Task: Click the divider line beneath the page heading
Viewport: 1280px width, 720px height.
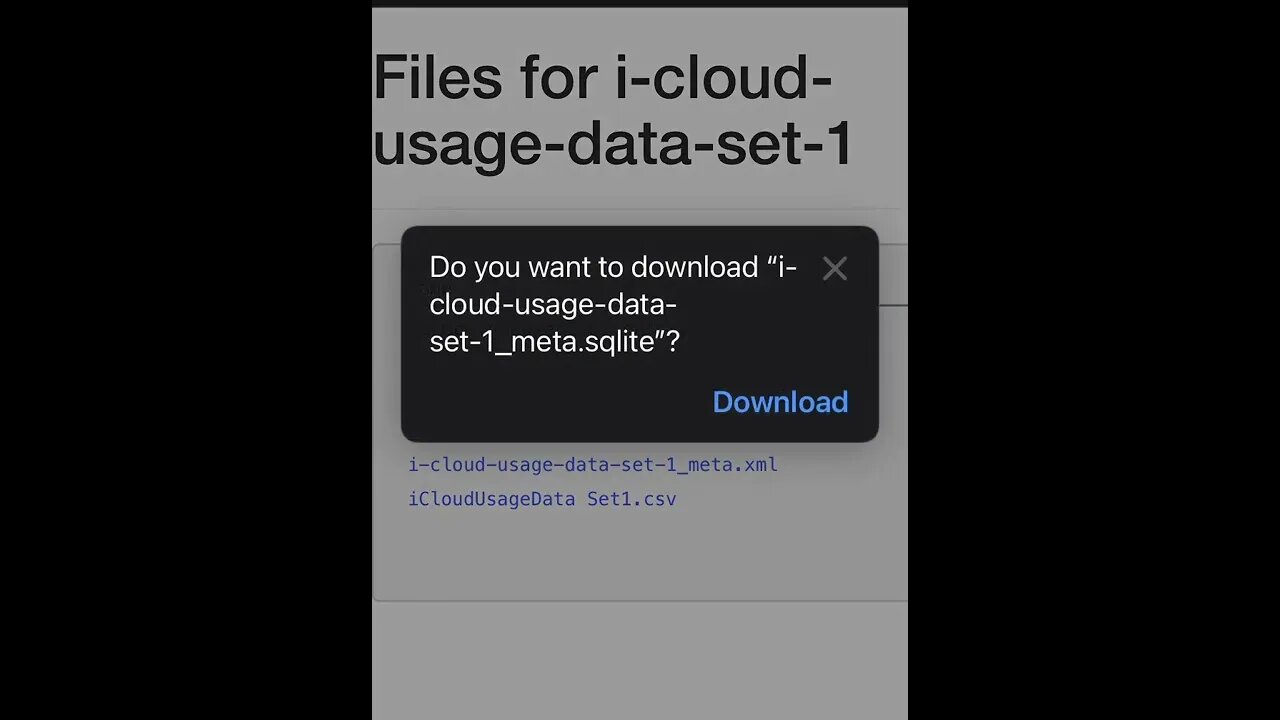Action: 640,209
